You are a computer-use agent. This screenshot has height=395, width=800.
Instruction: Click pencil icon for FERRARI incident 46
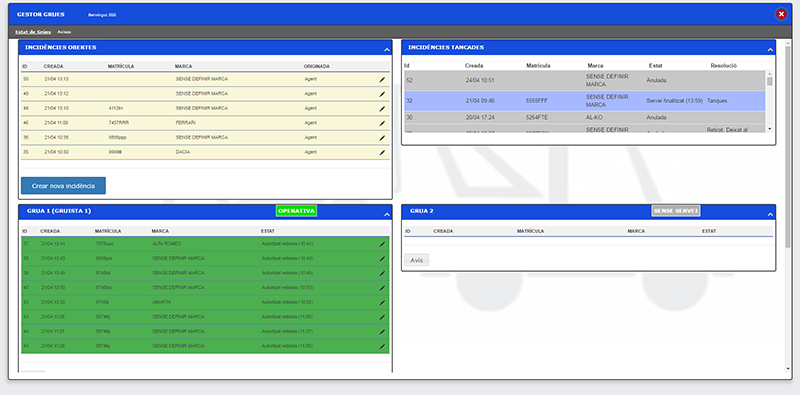[382, 123]
